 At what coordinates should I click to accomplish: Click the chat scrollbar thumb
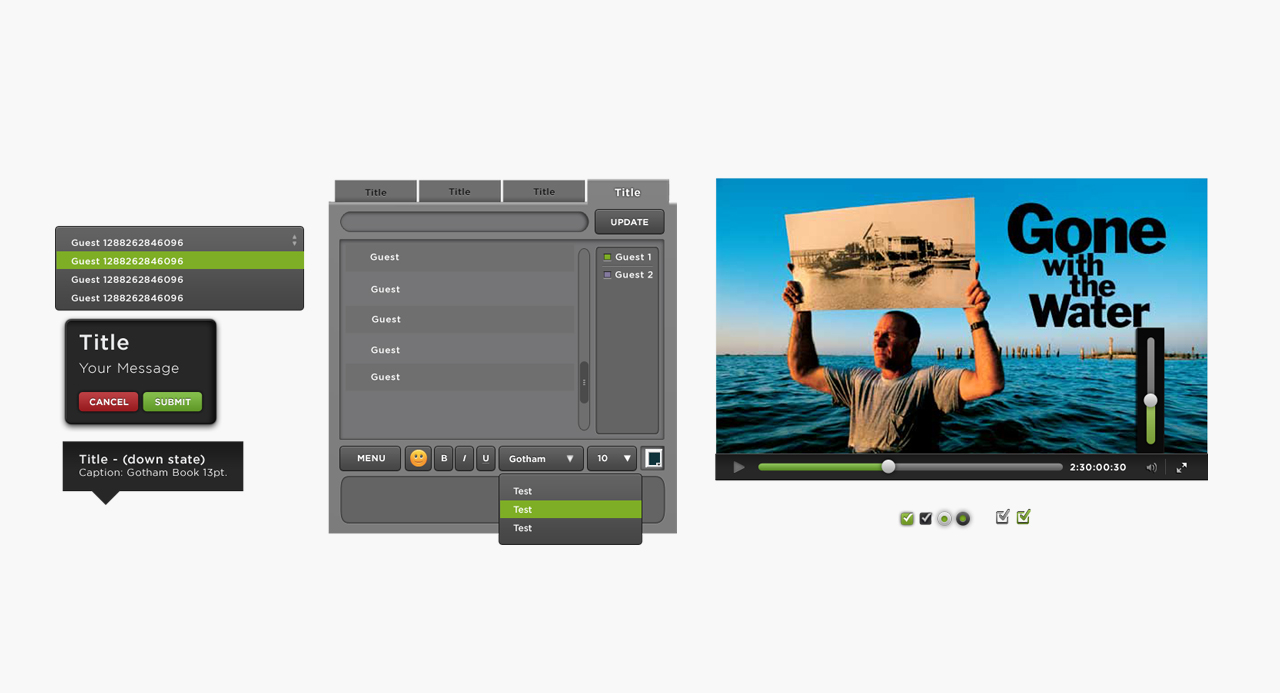point(584,382)
